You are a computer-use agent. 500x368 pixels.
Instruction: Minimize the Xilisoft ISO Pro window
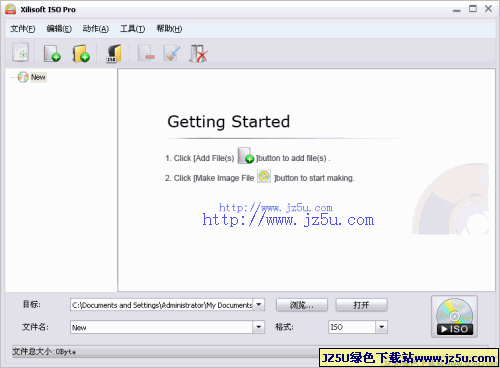[x=457, y=10]
